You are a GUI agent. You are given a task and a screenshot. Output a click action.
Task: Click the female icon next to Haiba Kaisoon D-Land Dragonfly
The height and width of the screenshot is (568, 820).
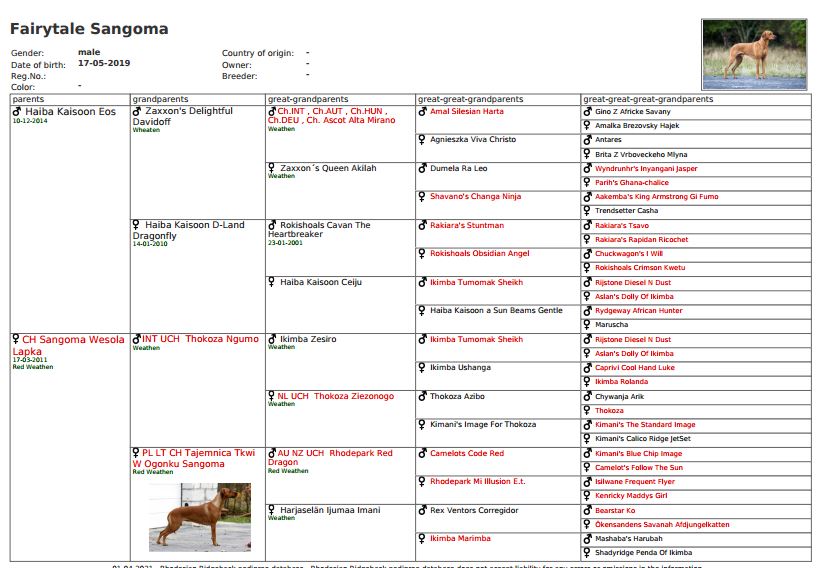136,224
